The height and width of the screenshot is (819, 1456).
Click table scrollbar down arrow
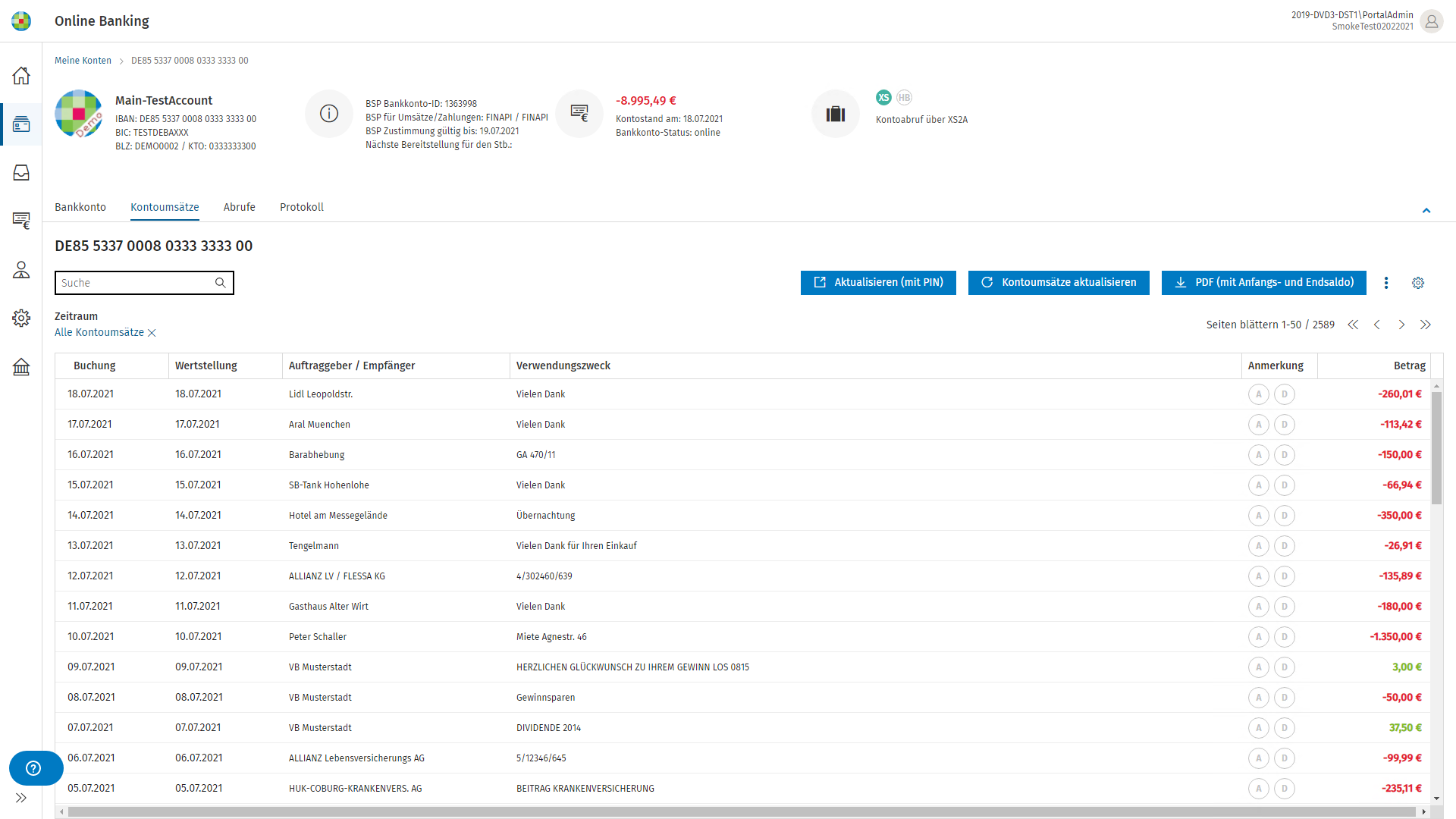[1436, 799]
